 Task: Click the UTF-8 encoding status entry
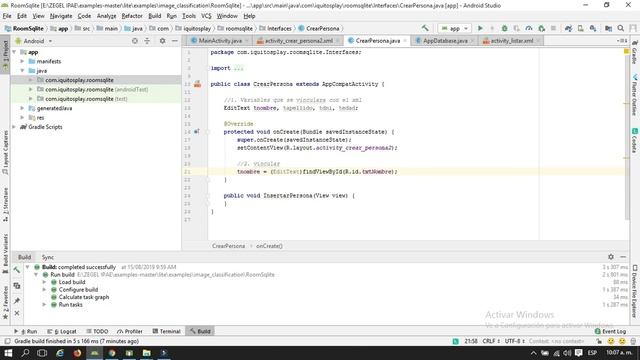click(514, 341)
